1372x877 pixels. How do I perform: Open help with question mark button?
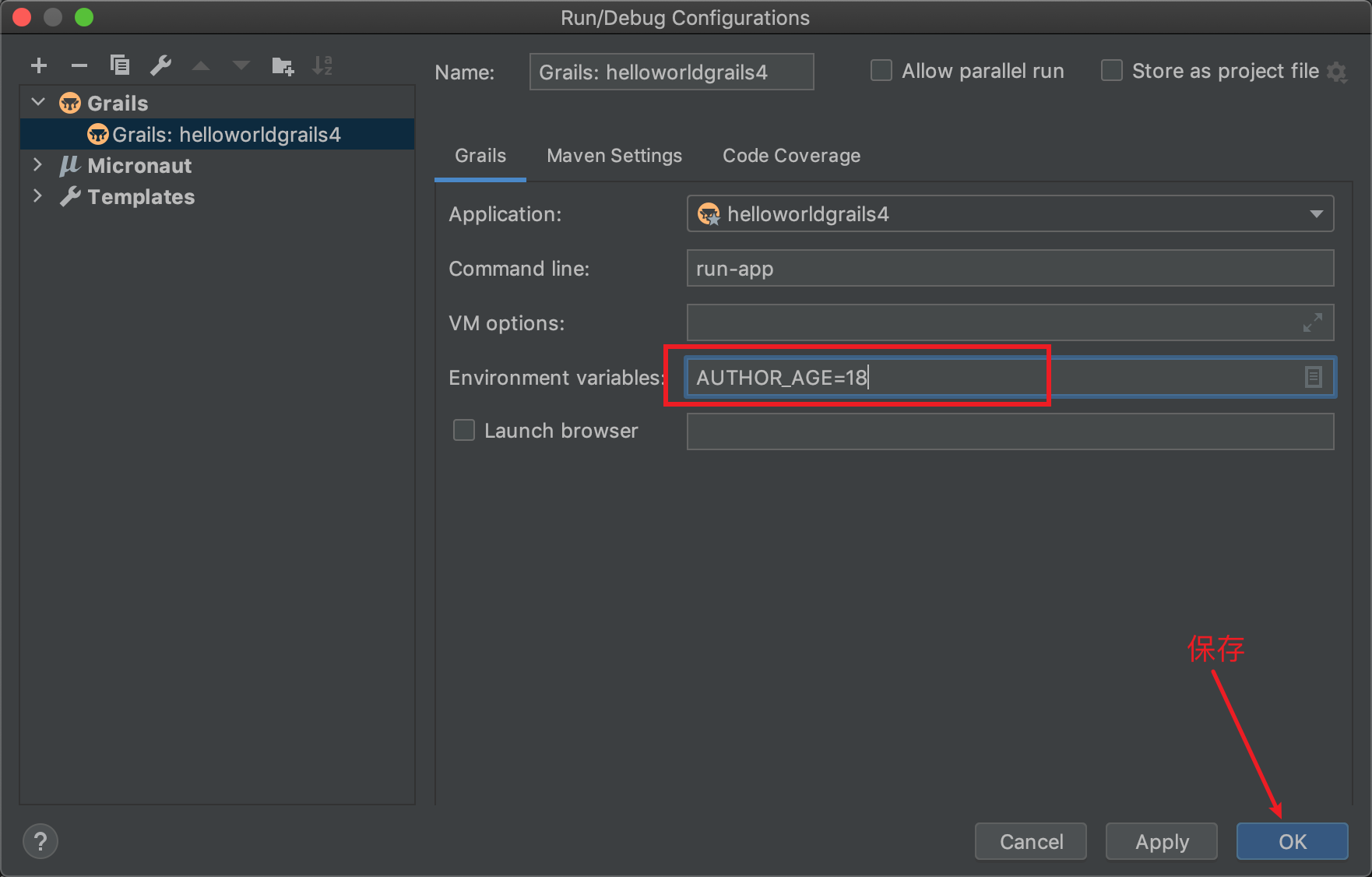point(40,841)
